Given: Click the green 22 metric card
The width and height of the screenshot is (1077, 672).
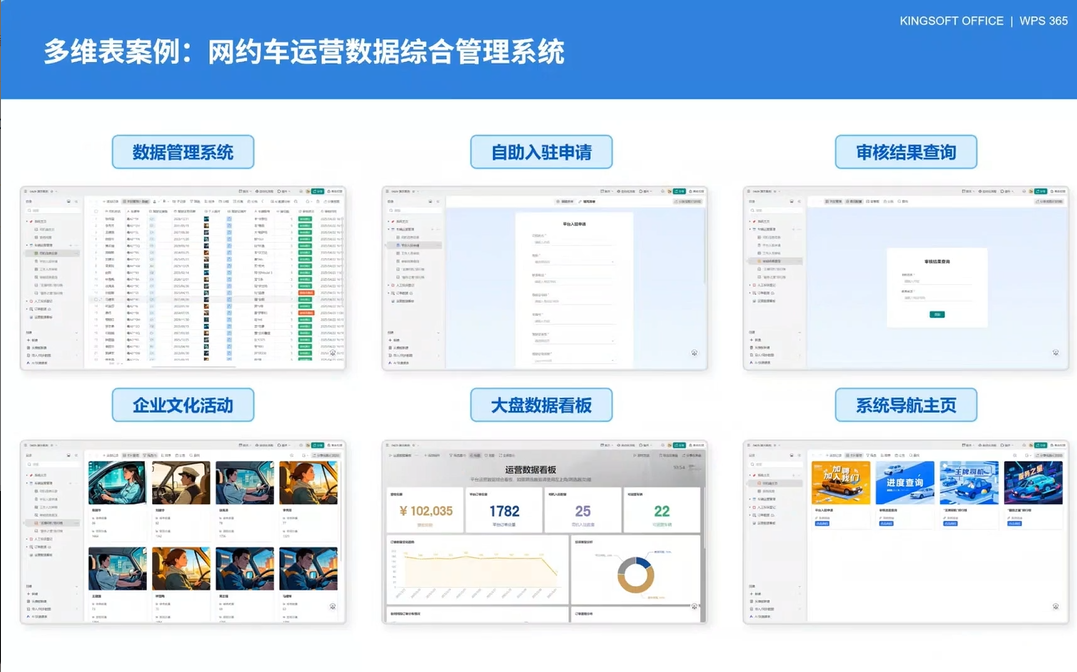Looking at the screenshot, I should tap(661, 511).
